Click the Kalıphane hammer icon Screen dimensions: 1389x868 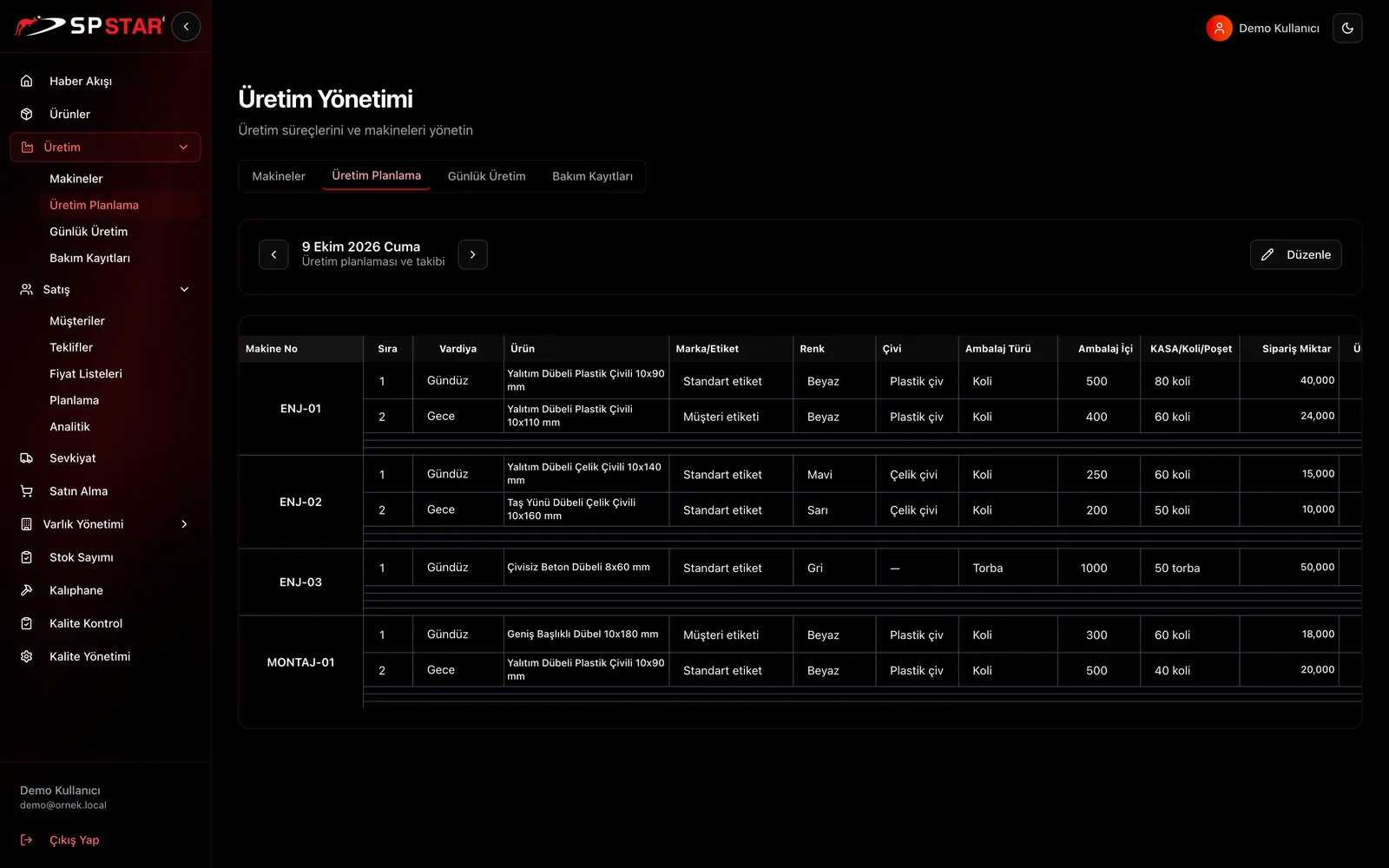[27, 590]
